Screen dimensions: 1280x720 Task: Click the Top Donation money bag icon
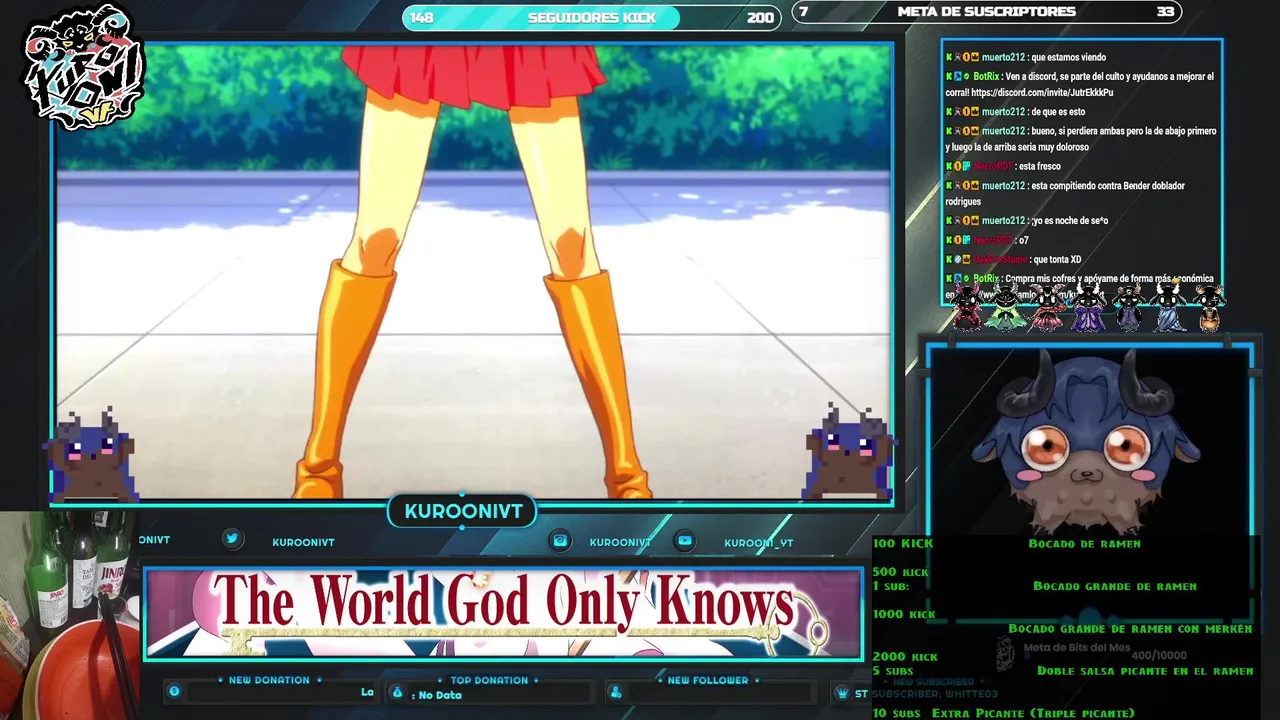pyautogui.click(x=397, y=692)
